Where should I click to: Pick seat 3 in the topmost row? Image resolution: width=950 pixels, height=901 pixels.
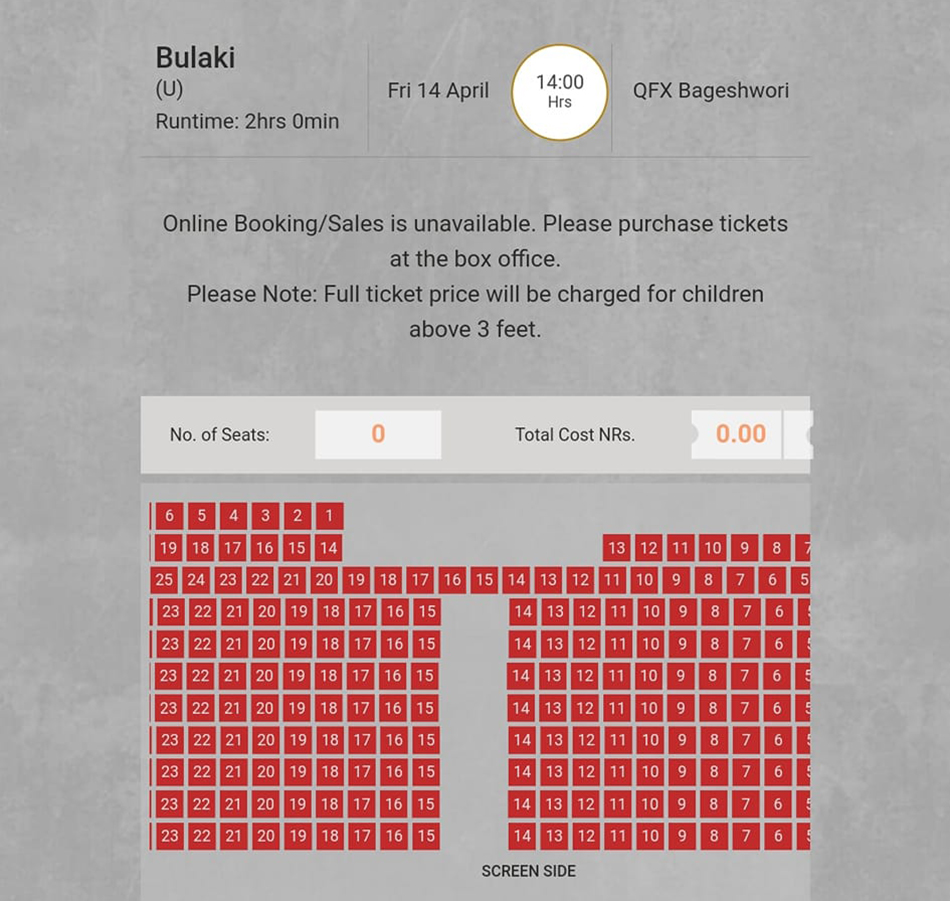(265, 516)
